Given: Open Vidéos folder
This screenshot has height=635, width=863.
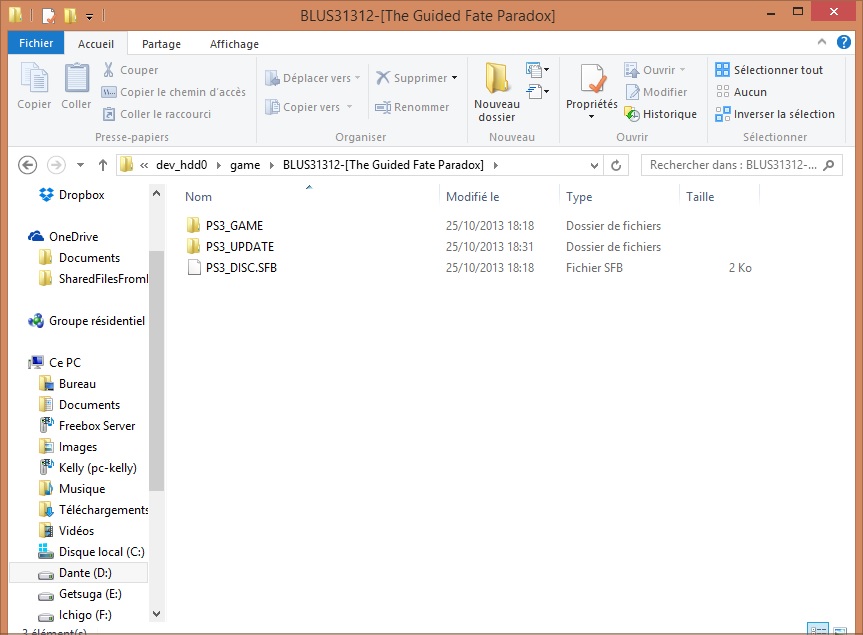Looking at the screenshot, I should pos(67,530).
